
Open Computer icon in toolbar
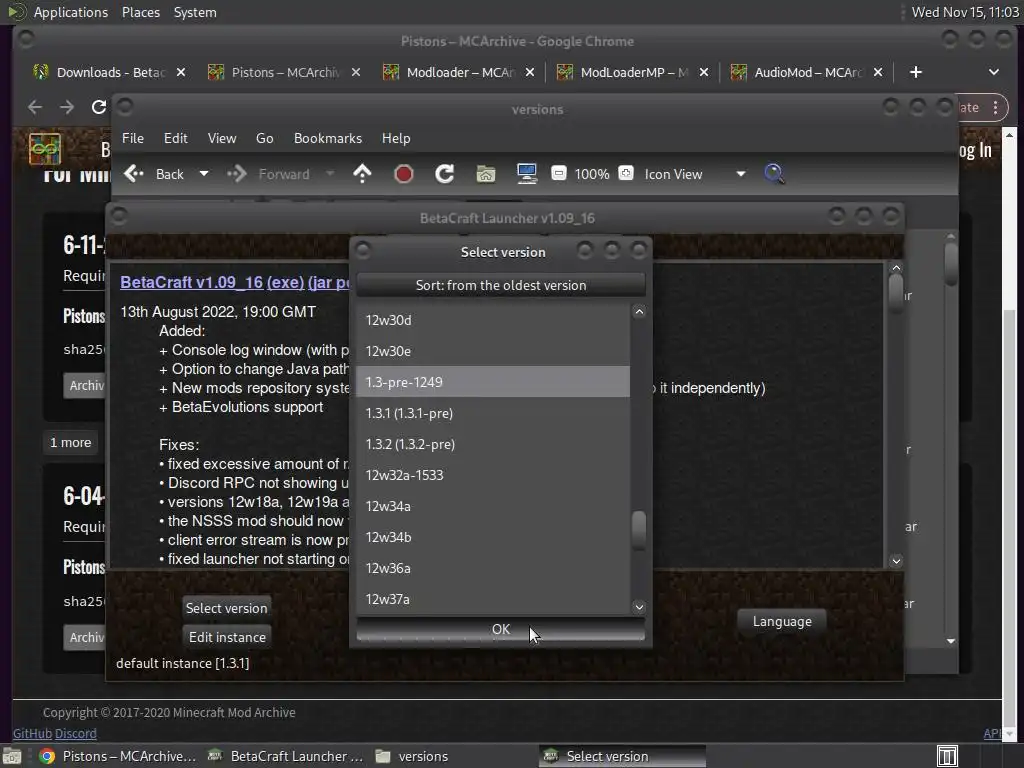(x=526, y=174)
